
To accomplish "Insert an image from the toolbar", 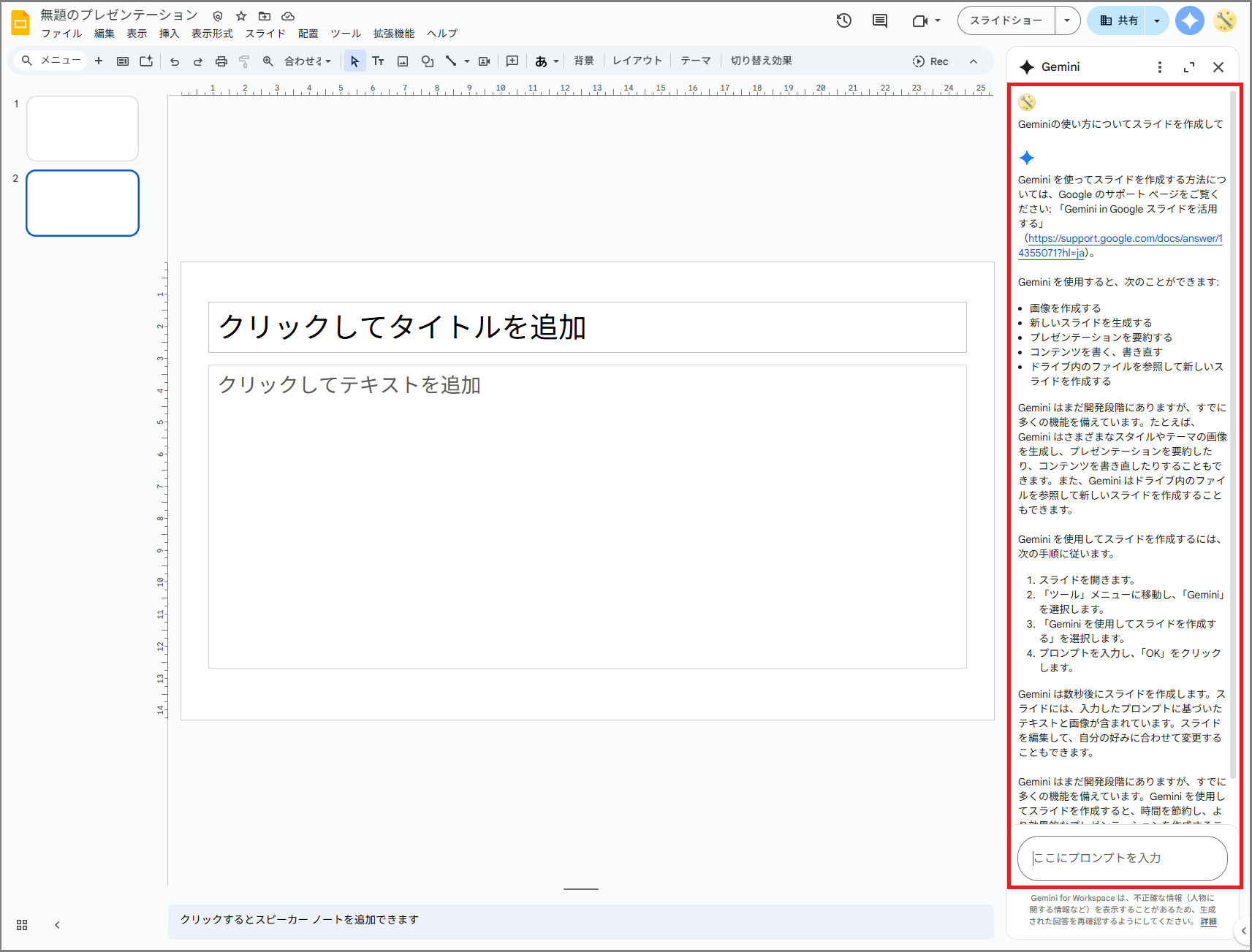I will tap(403, 61).
